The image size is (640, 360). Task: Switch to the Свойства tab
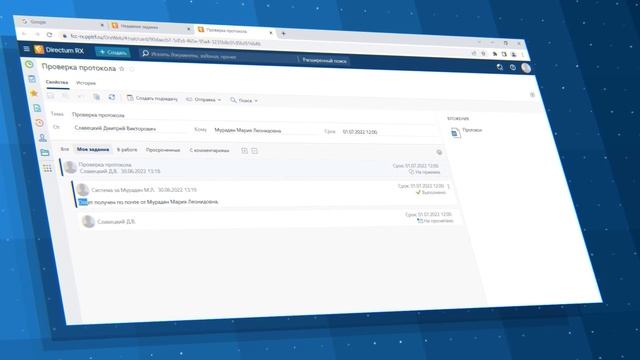(x=57, y=82)
